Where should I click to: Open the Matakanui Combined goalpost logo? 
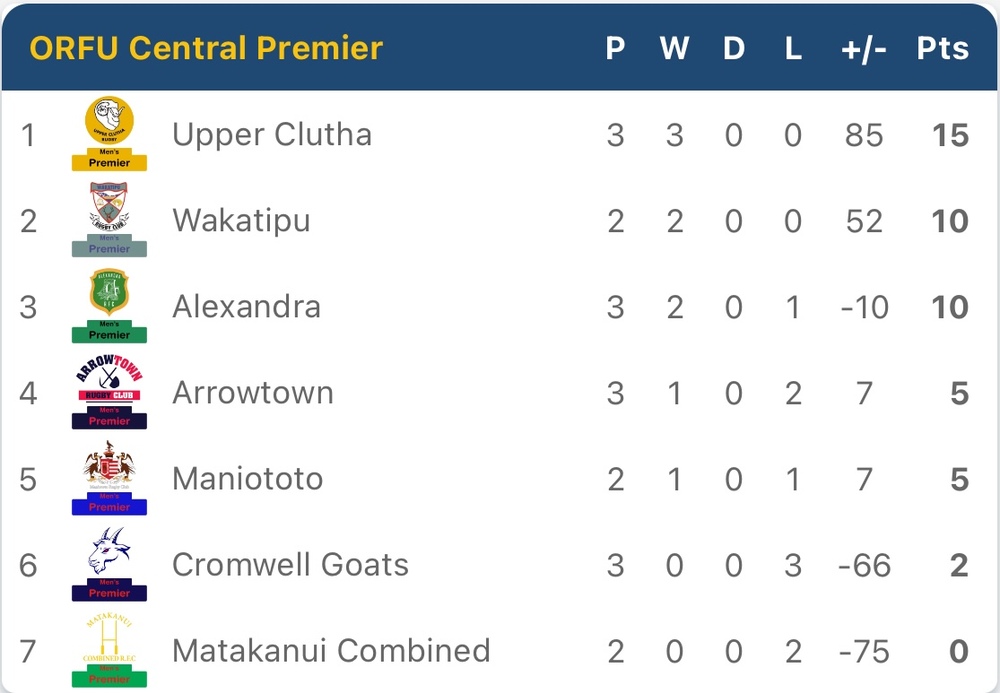[x=109, y=649]
